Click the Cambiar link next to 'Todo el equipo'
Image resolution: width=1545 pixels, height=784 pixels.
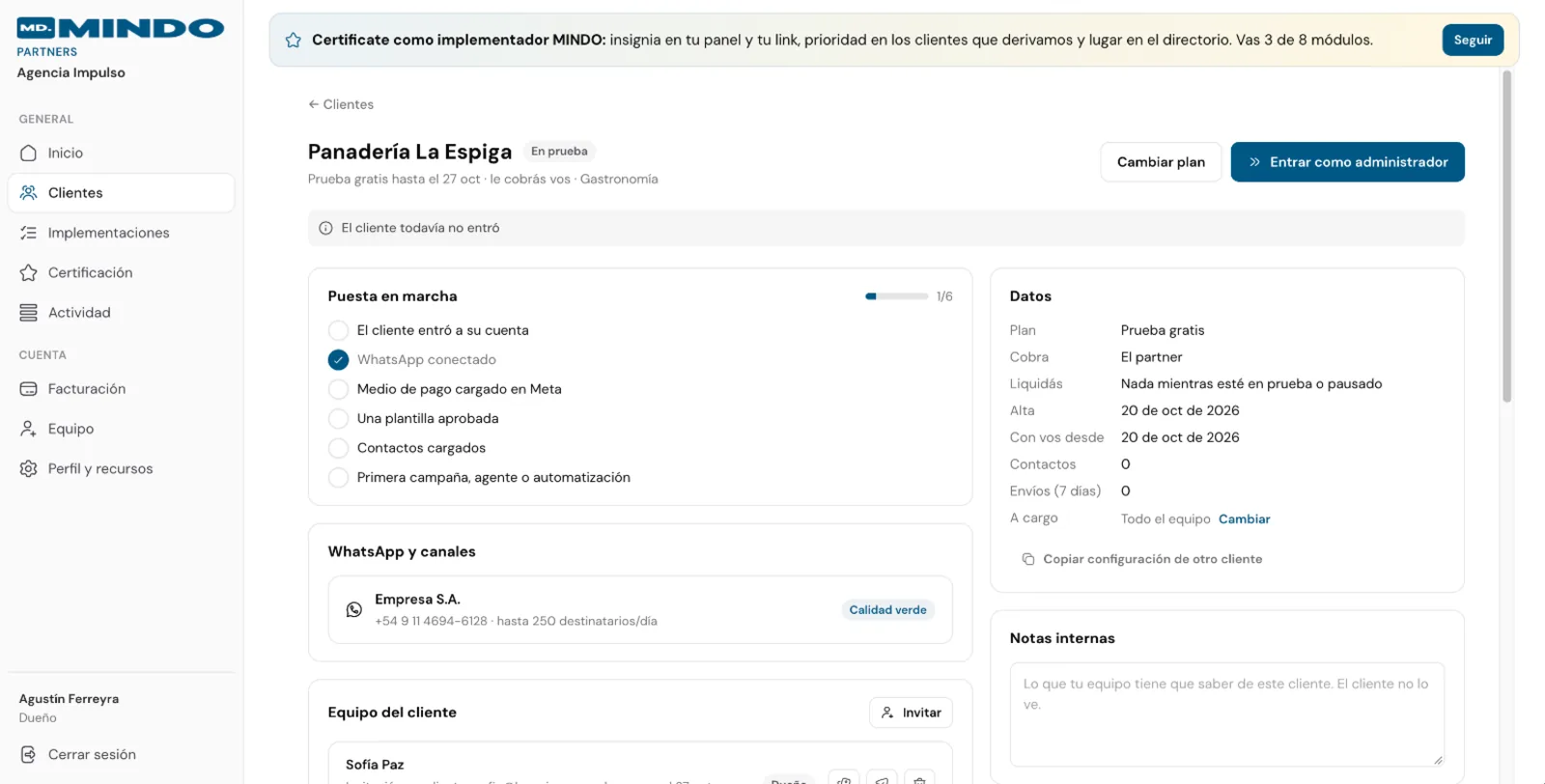point(1244,519)
